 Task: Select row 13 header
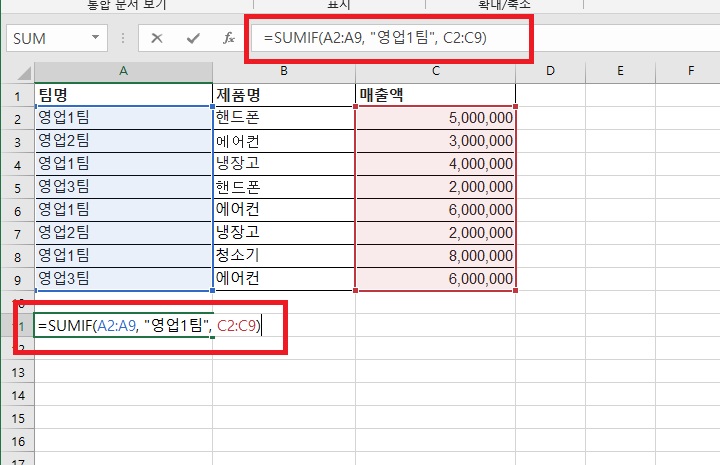[17, 372]
